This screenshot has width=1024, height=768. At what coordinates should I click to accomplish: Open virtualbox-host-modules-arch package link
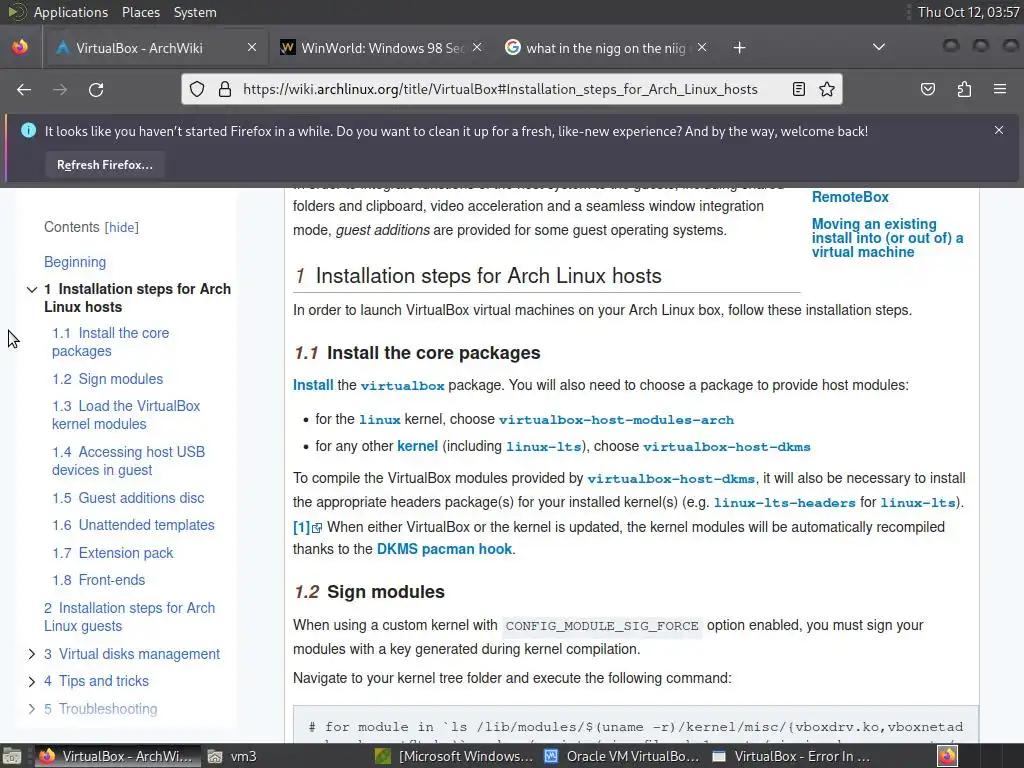616,419
